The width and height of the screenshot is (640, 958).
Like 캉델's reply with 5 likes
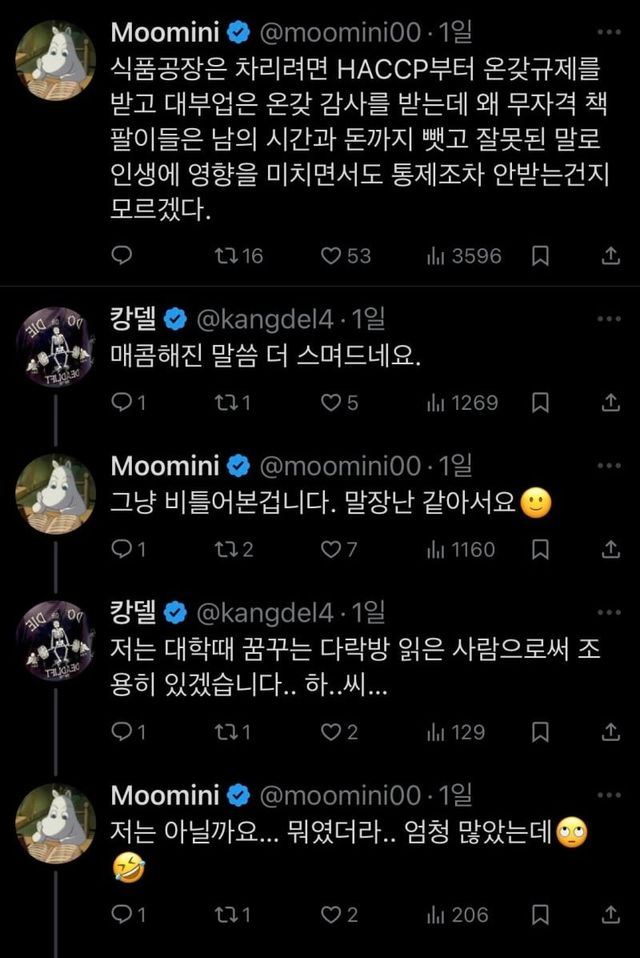tap(331, 402)
